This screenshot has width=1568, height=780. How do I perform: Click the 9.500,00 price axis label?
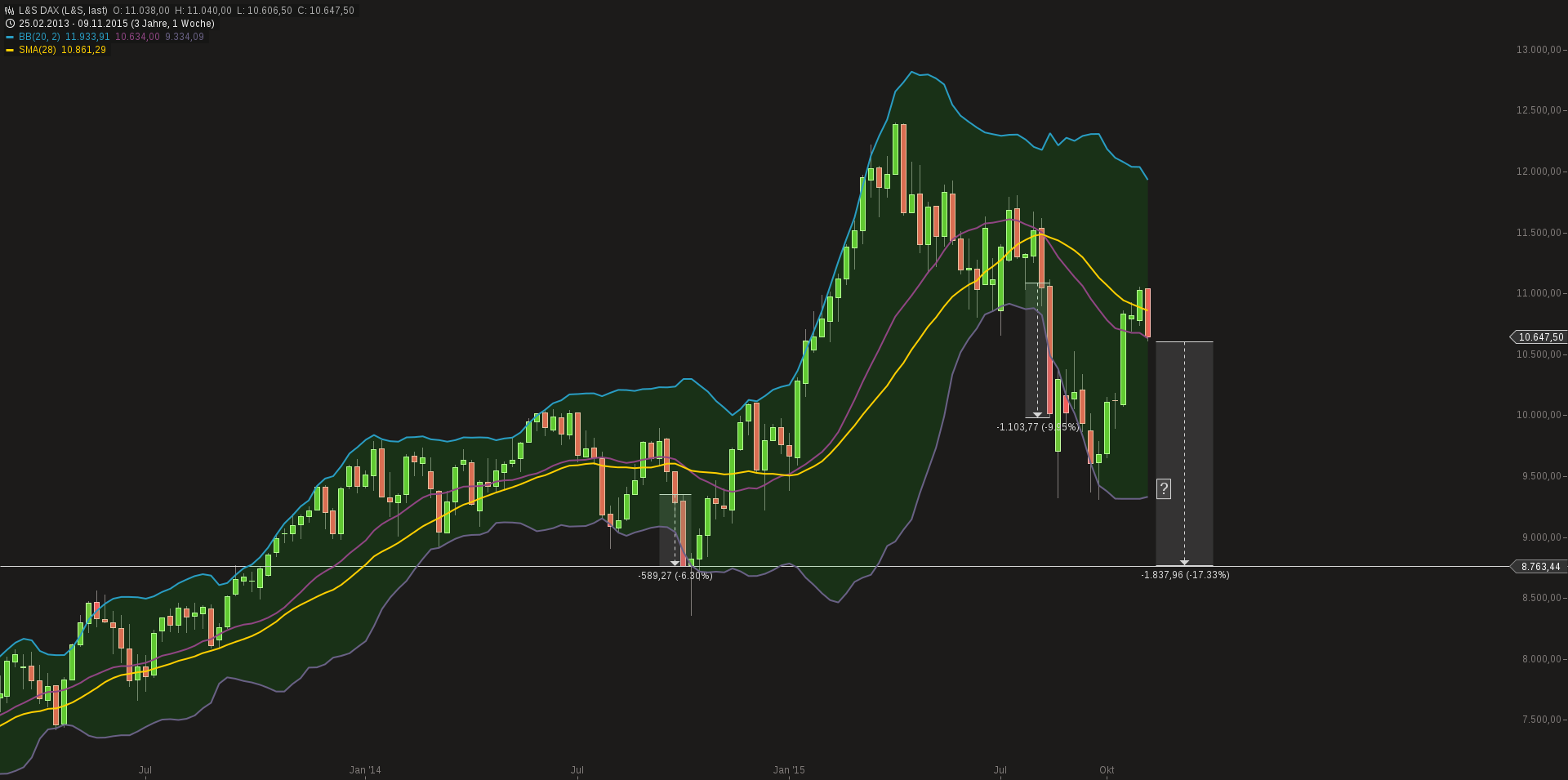(x=1541, y=476)
